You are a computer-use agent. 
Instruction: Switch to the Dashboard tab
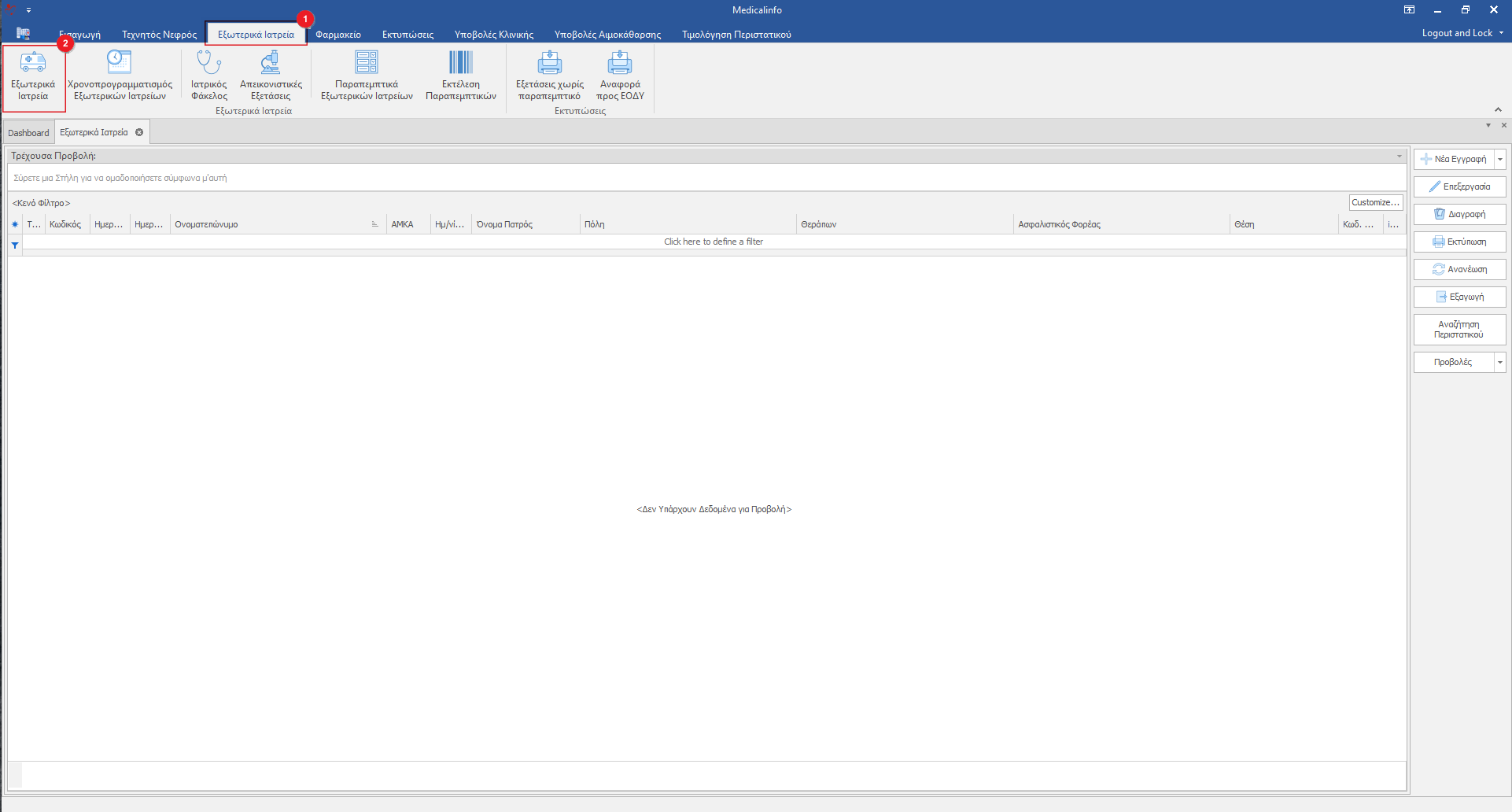pos(28,133)
